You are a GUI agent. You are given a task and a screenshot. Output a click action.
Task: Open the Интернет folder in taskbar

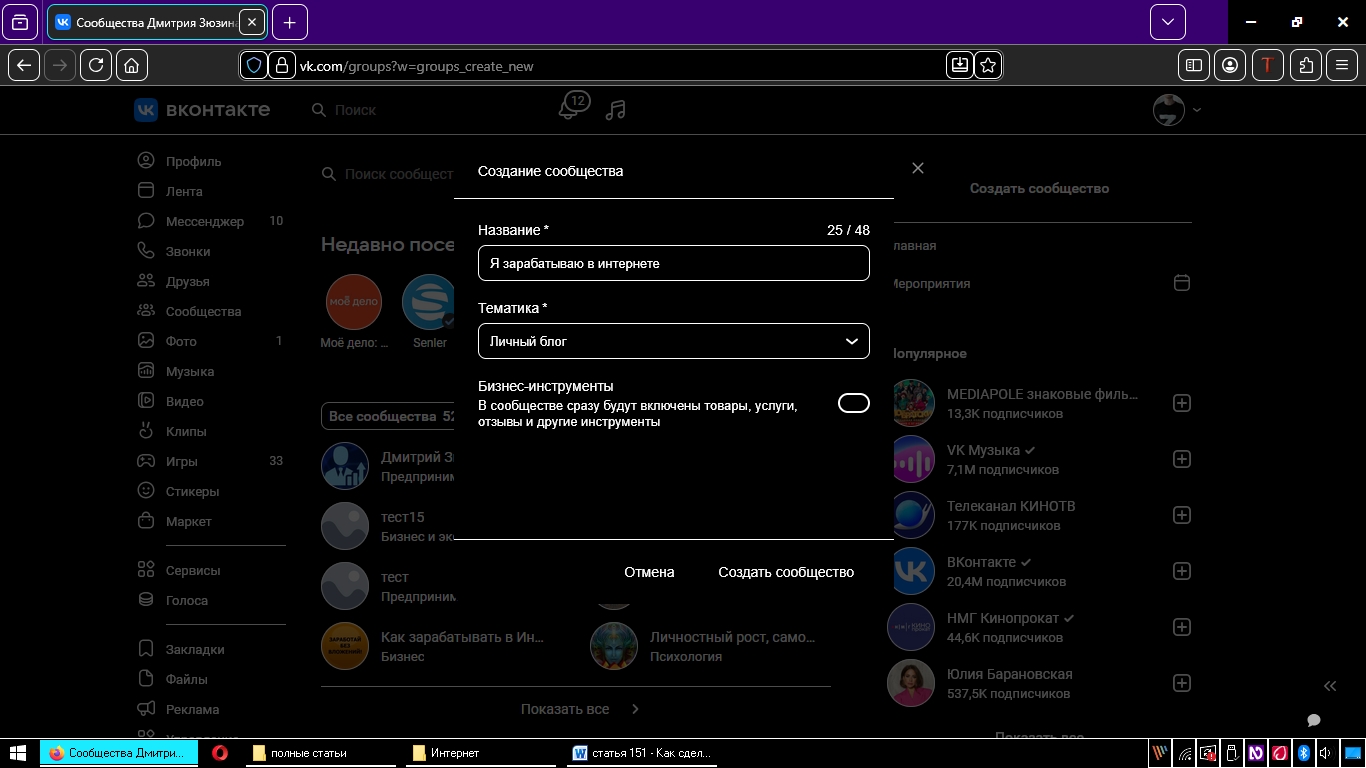(455, 753)
